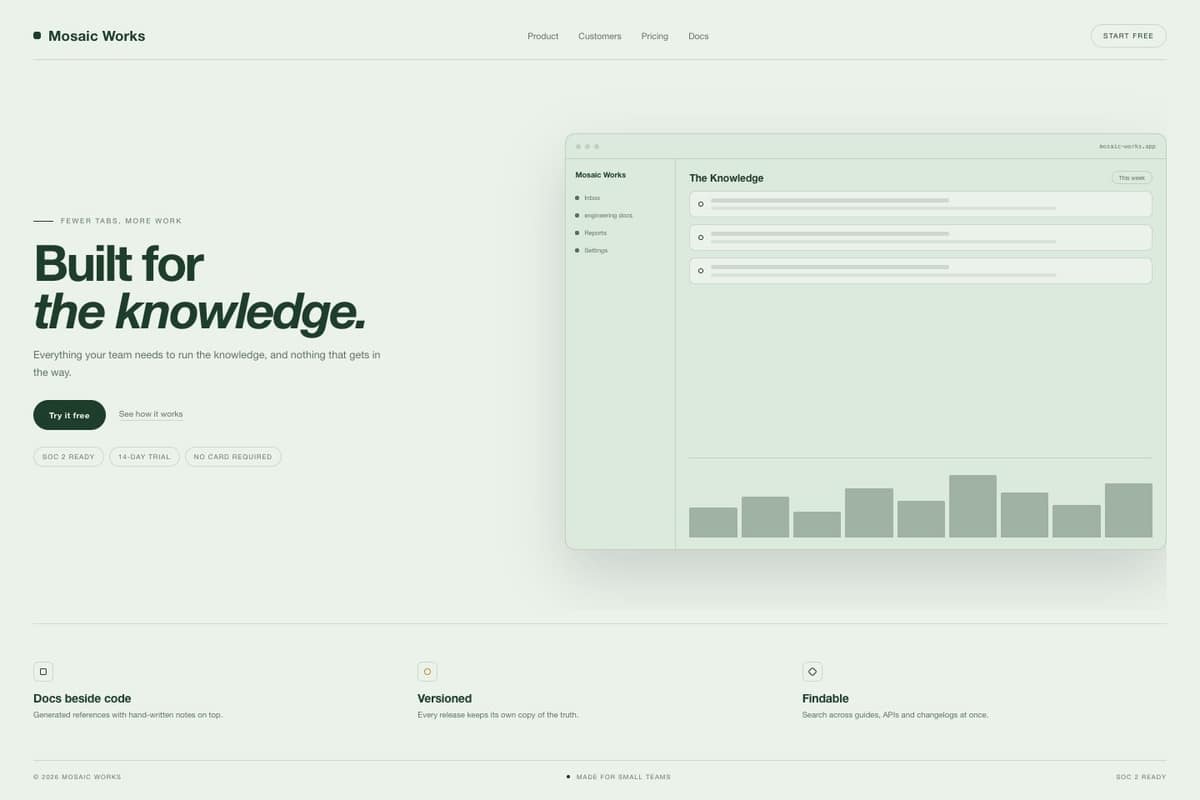Go to the Pricing nav item
This screenshot has height=800, width=1200.
pos(655,36)
